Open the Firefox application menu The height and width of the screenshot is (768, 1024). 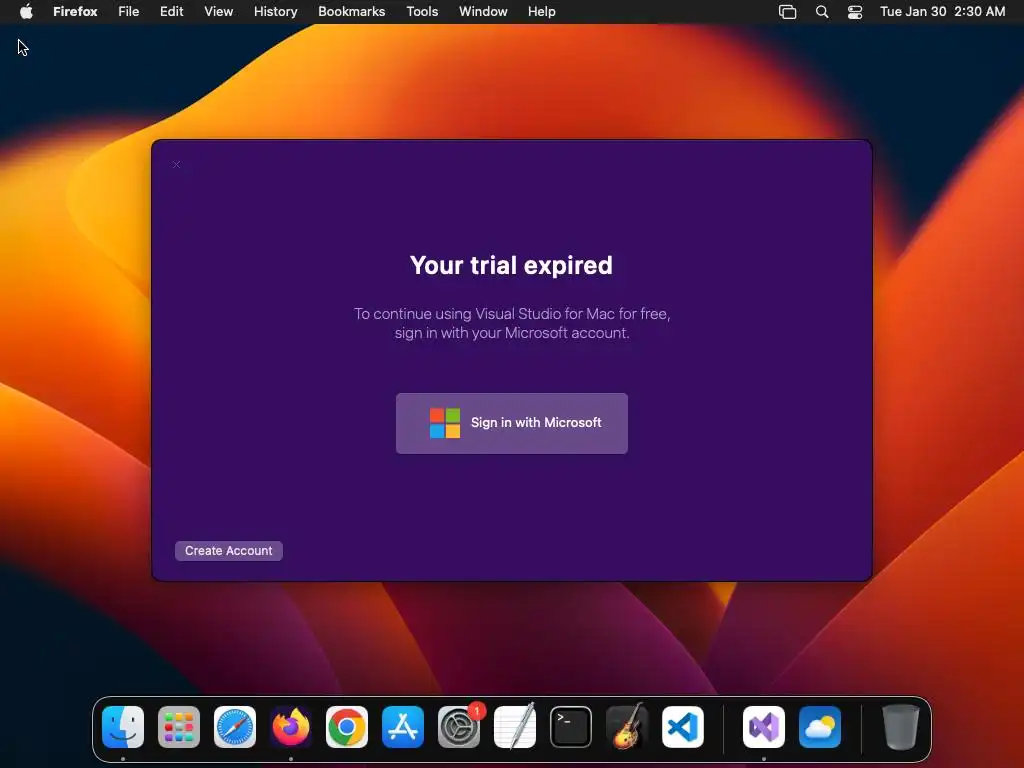pos(75,12)
